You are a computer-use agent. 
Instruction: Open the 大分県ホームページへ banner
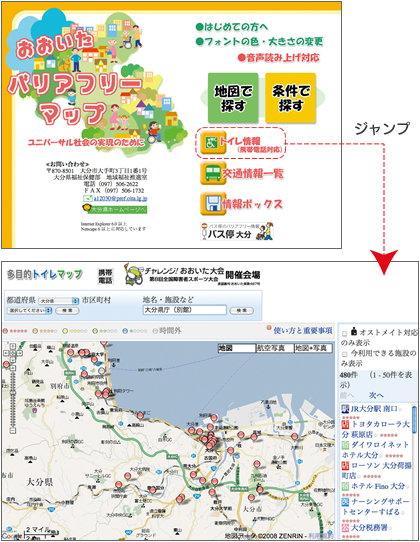pos(115,209)
